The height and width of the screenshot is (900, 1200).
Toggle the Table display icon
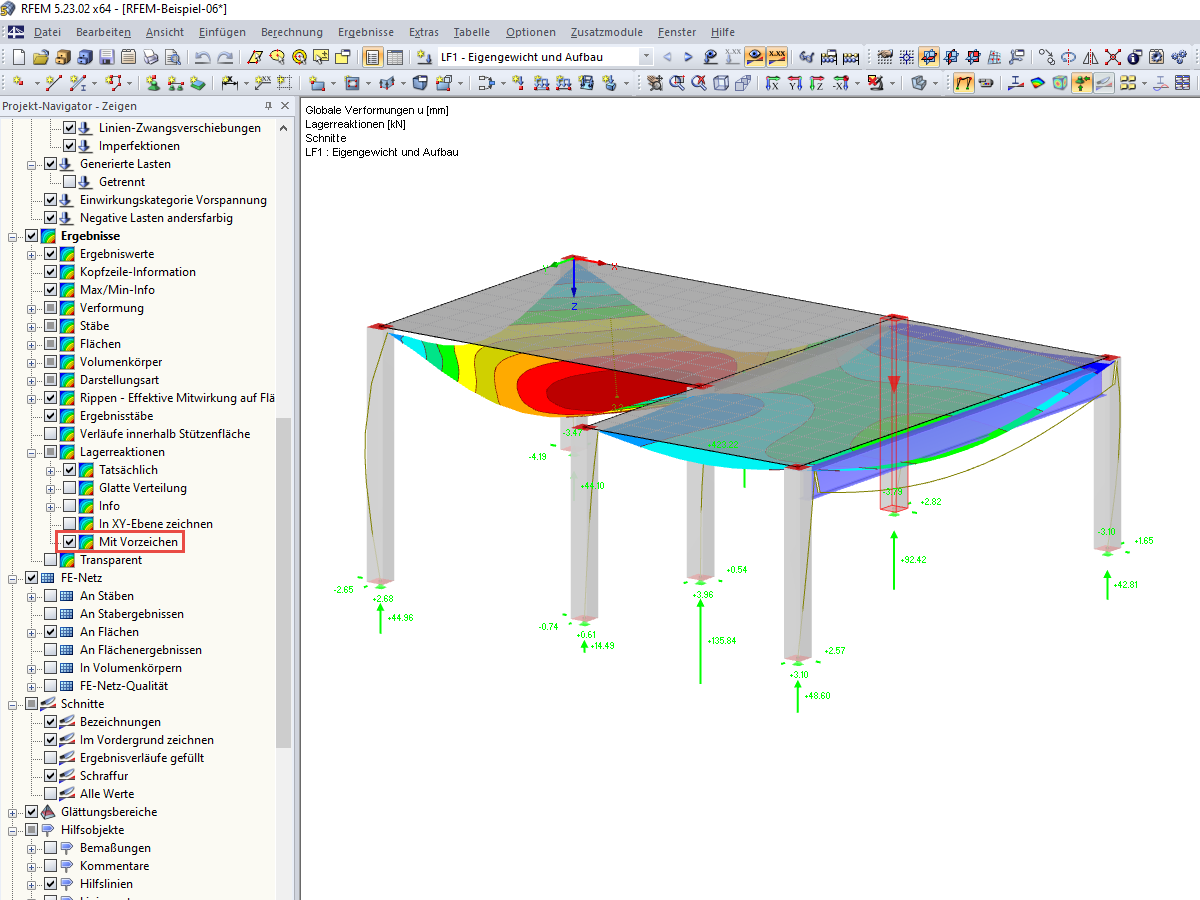click(x=395, y=57)
